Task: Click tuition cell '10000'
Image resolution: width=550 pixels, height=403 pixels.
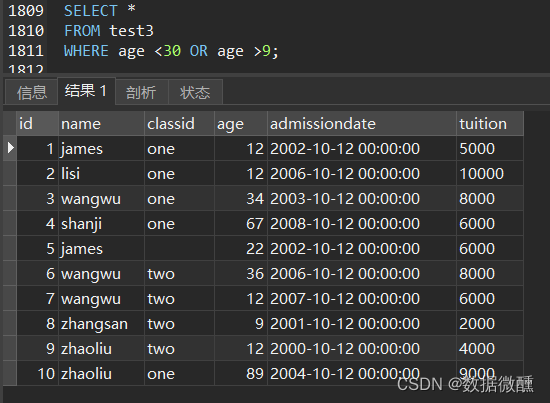Action: coord(490,174)
